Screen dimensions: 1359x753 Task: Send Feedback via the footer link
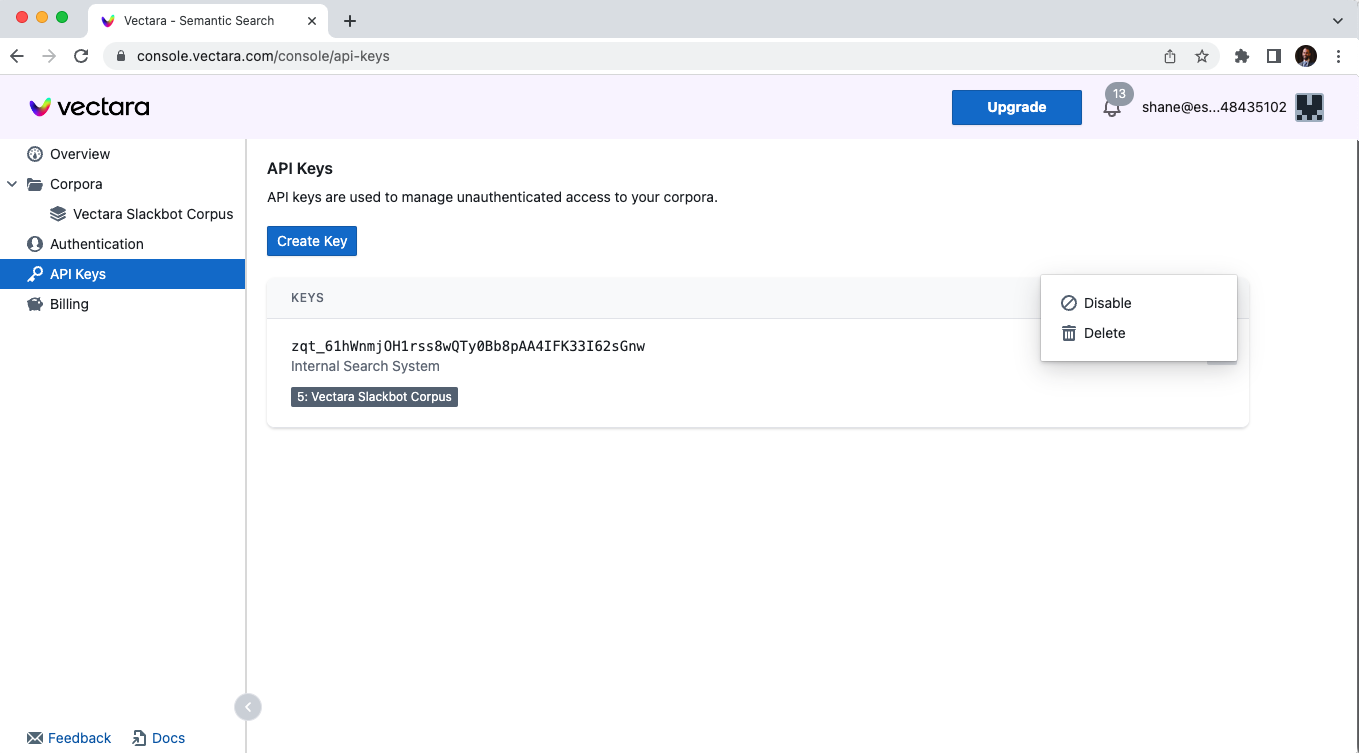click(x=69, y=737)
